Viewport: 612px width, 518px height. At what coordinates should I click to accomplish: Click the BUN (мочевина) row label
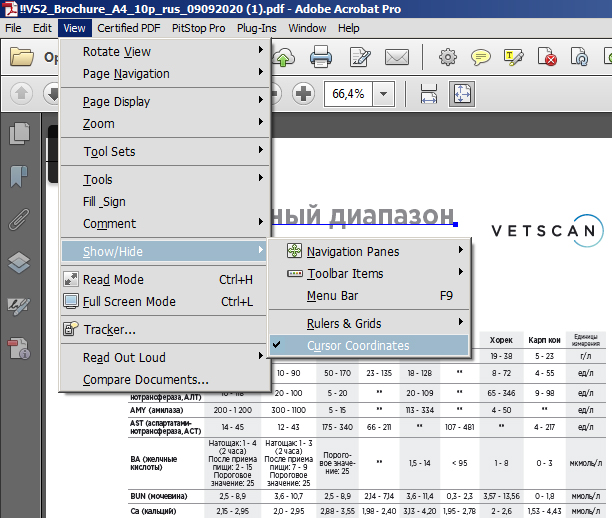tap(158, 496)
